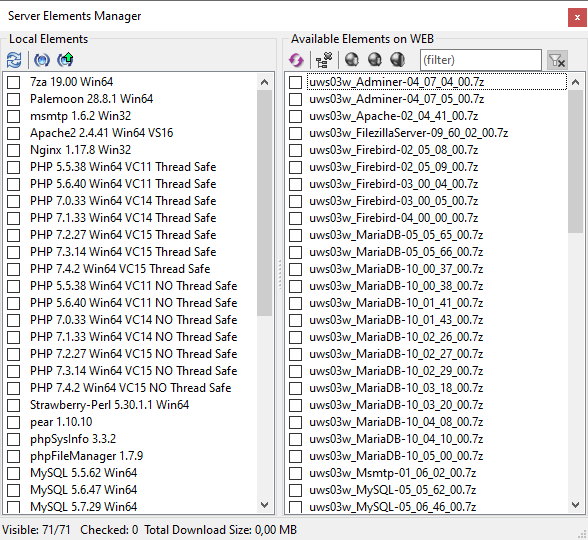The image size is (588, 540).
Task: Click the blue circular sync icon in Local Elements
Action: 42,60
